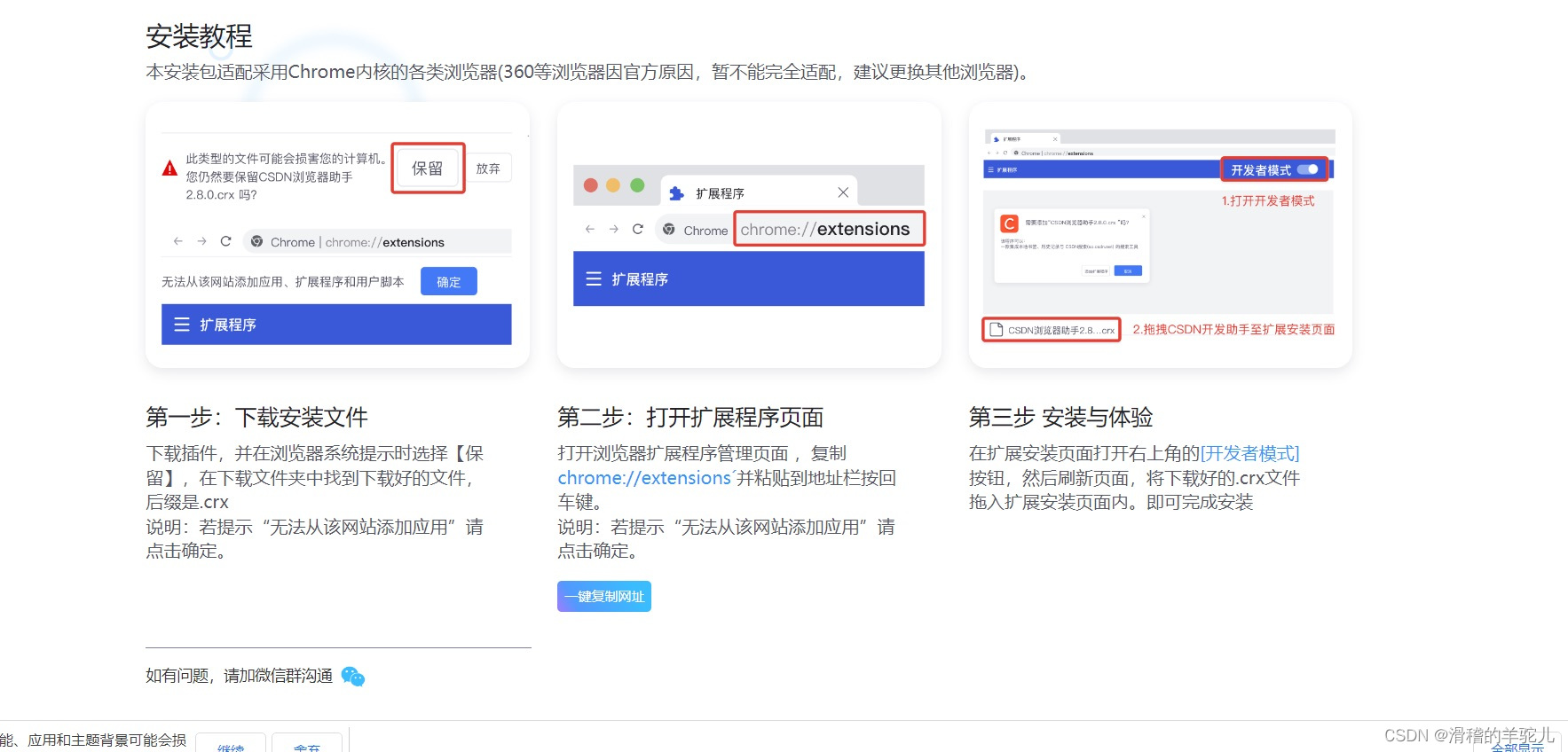Click the forward arrow in step two illustration
The height and width of the screenshot is (752, 1568).
pos(614,229)
